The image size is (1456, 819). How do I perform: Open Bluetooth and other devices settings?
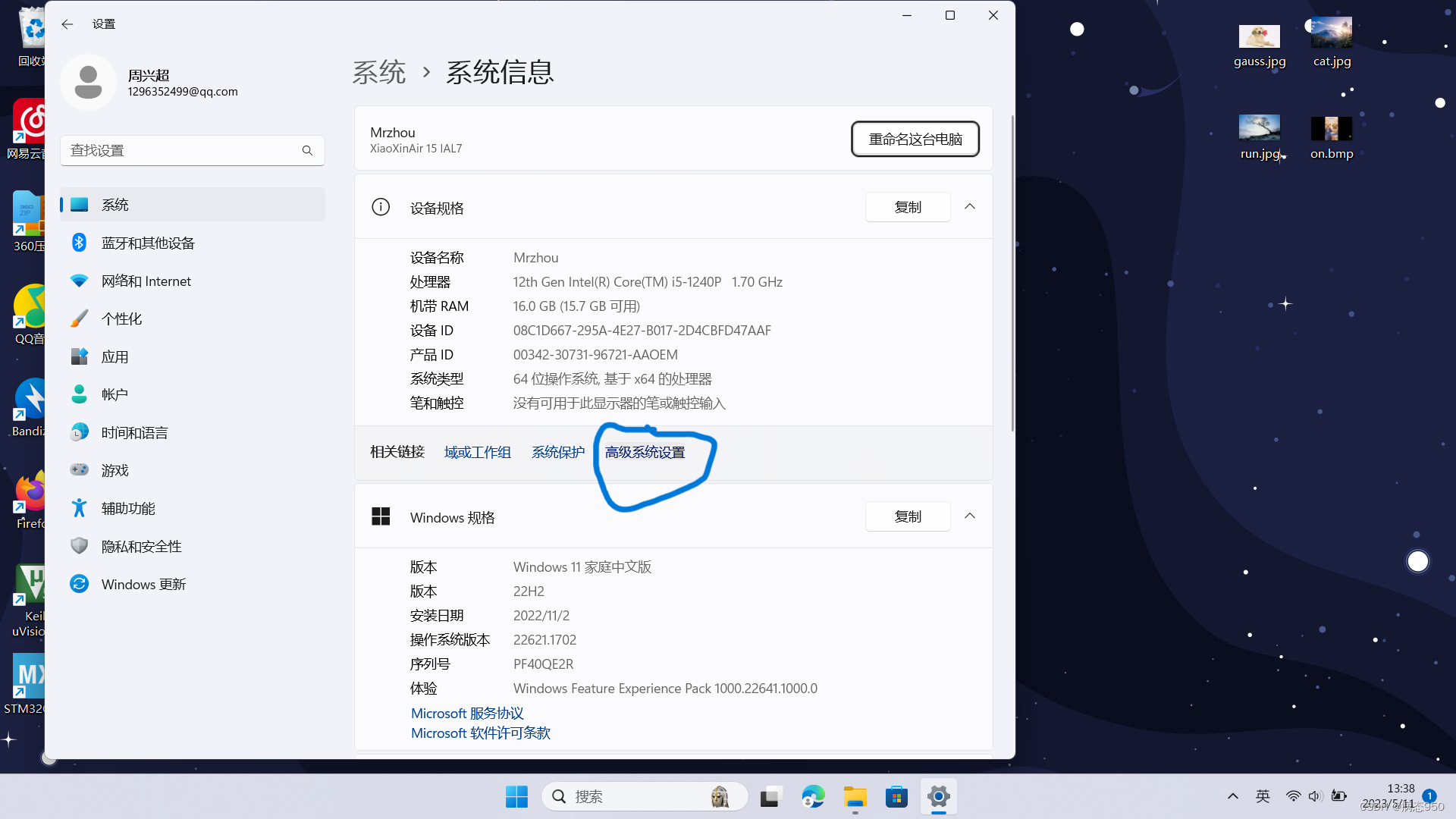[148, 243]
